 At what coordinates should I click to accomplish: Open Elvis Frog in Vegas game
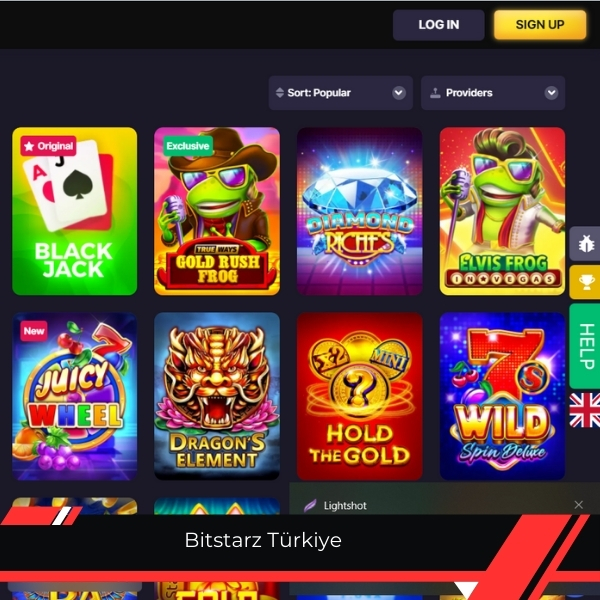[502, 211]
